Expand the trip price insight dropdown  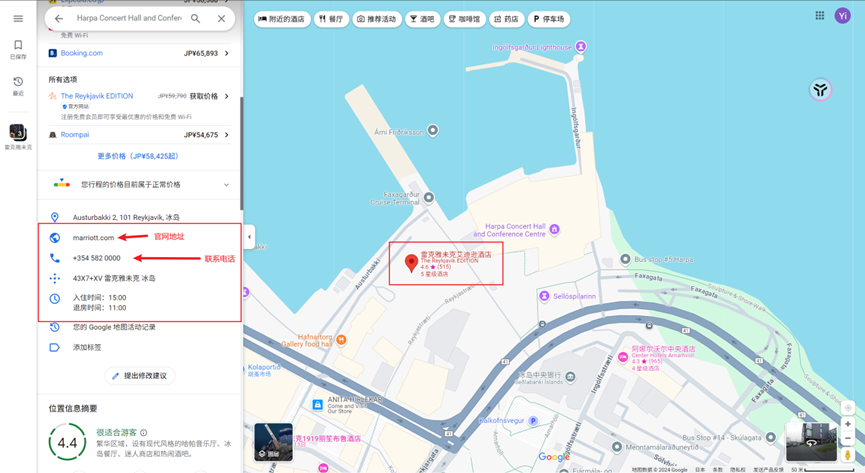(226, 185)
